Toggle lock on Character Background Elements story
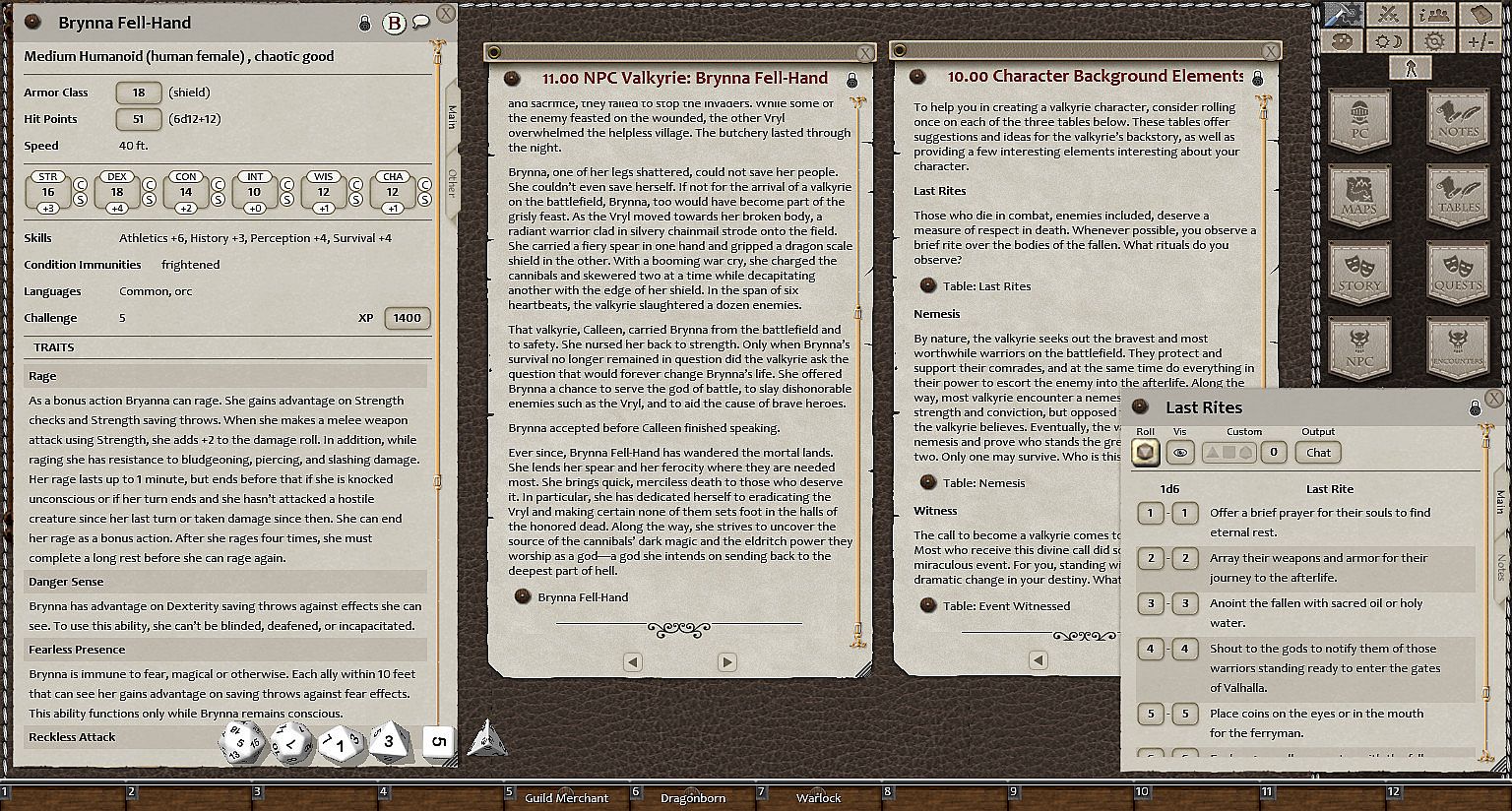Screen dimensions: 1512x811 point(1258,78)
